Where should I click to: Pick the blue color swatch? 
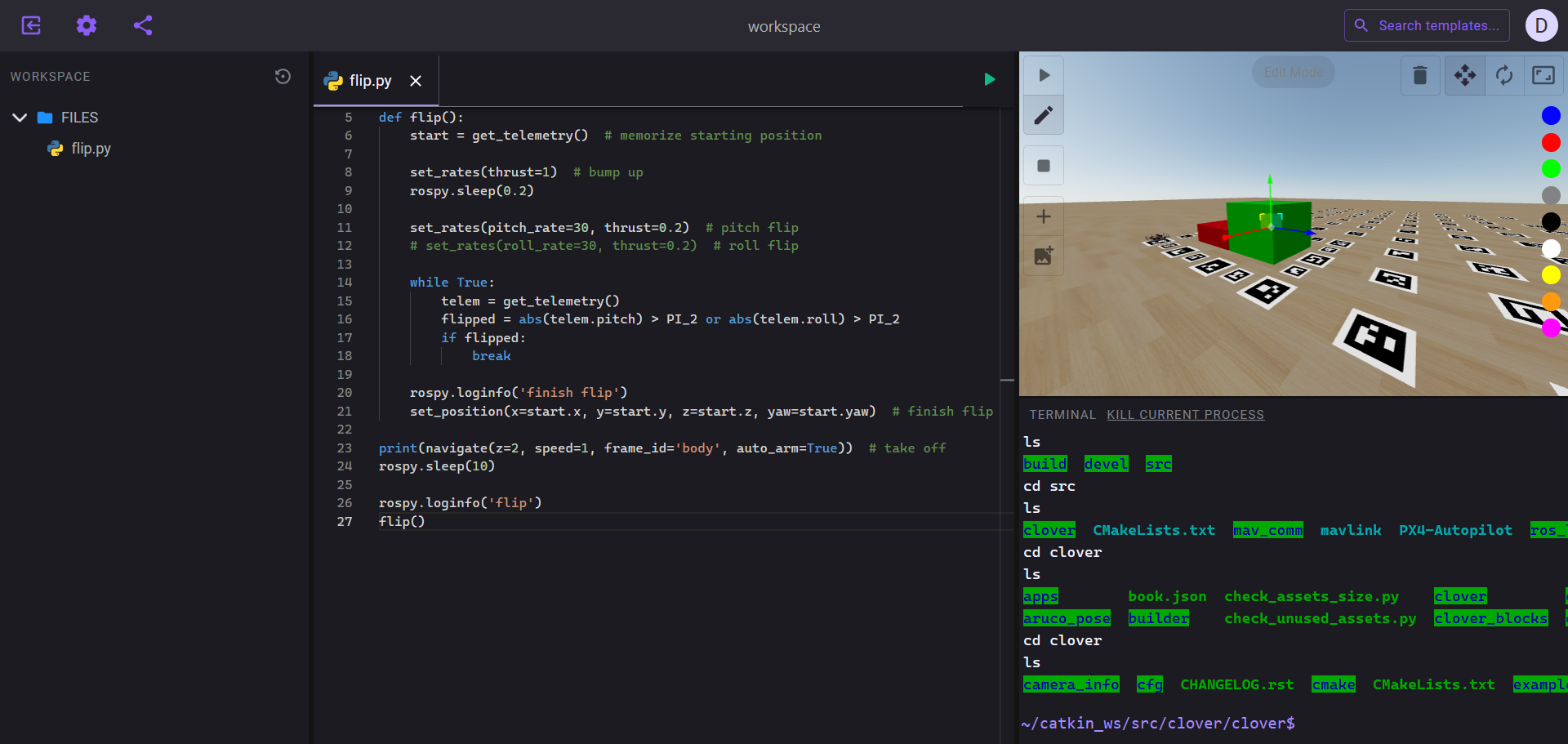point(1551,116)
